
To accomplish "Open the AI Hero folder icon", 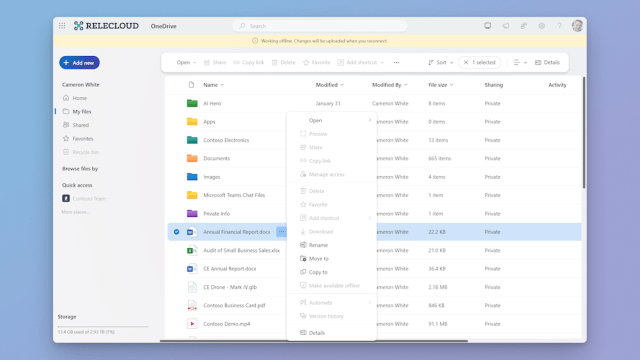I will coord(192,103).
